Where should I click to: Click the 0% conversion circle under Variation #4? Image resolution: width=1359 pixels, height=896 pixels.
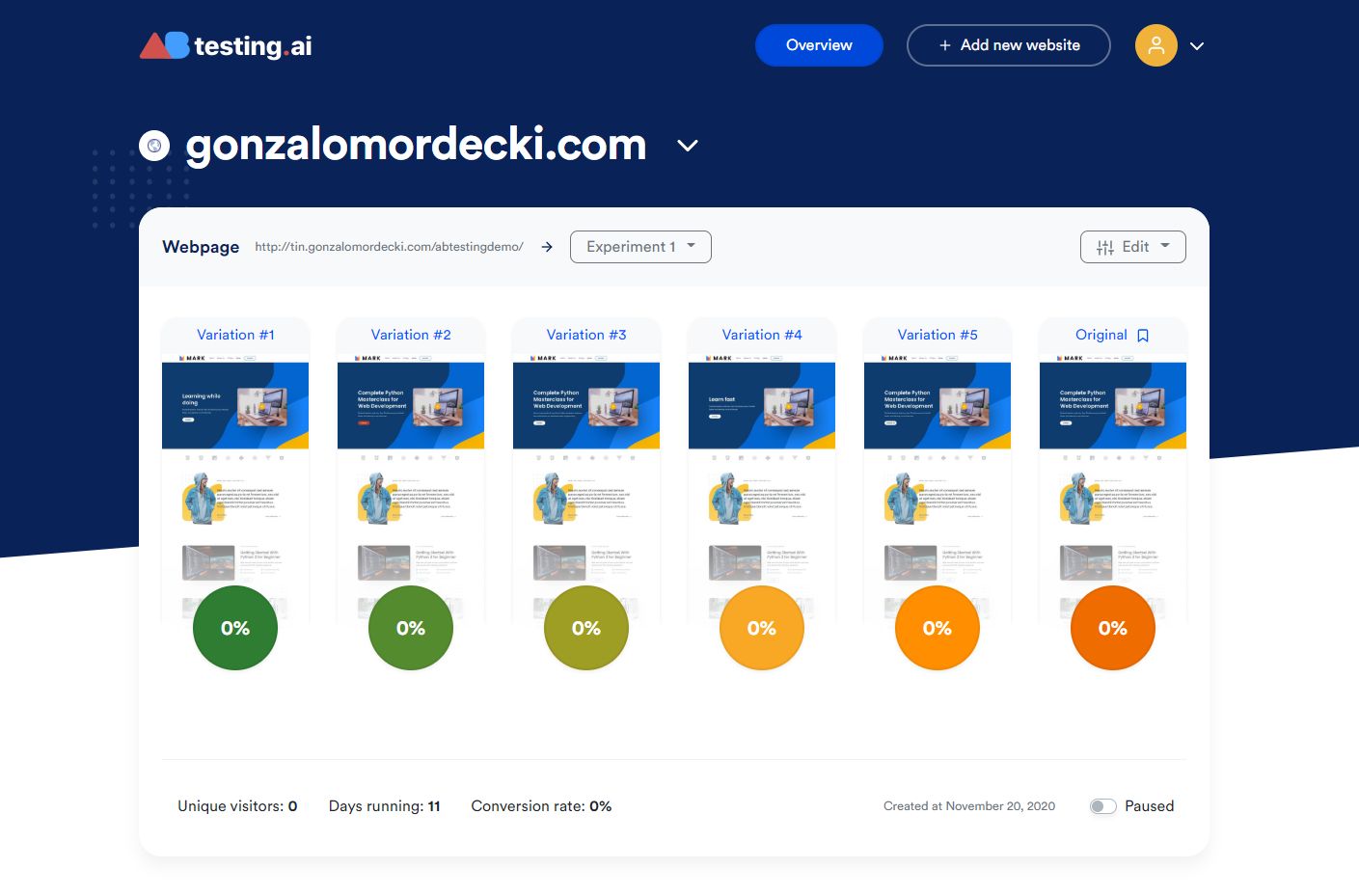[x=761, y=628]
